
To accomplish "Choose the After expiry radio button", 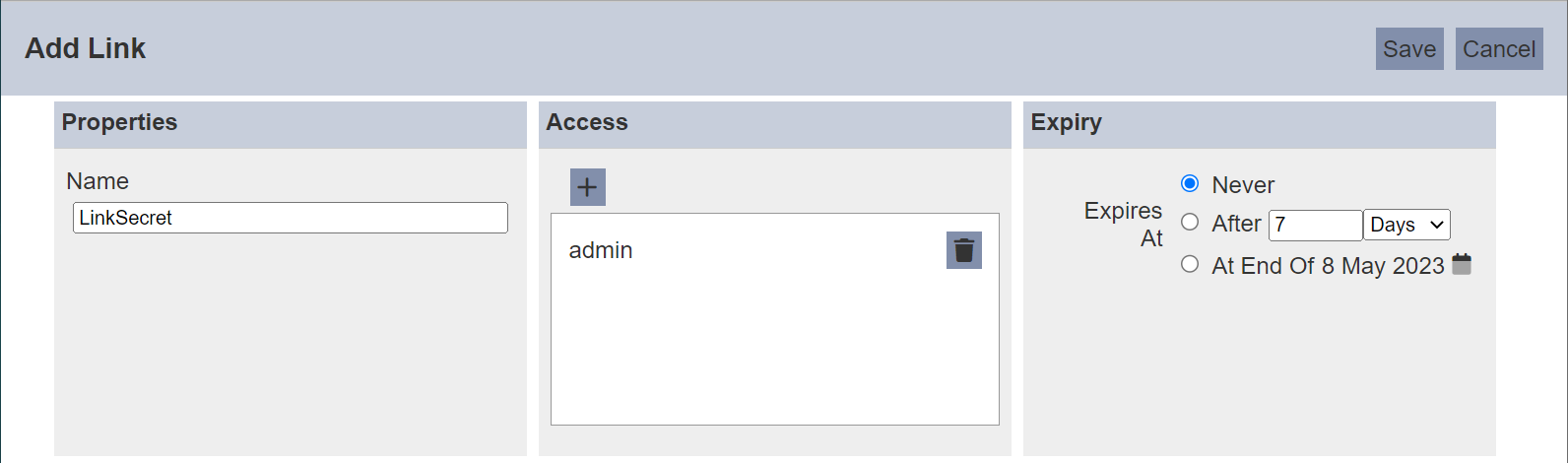I will tap(1190, 222).
